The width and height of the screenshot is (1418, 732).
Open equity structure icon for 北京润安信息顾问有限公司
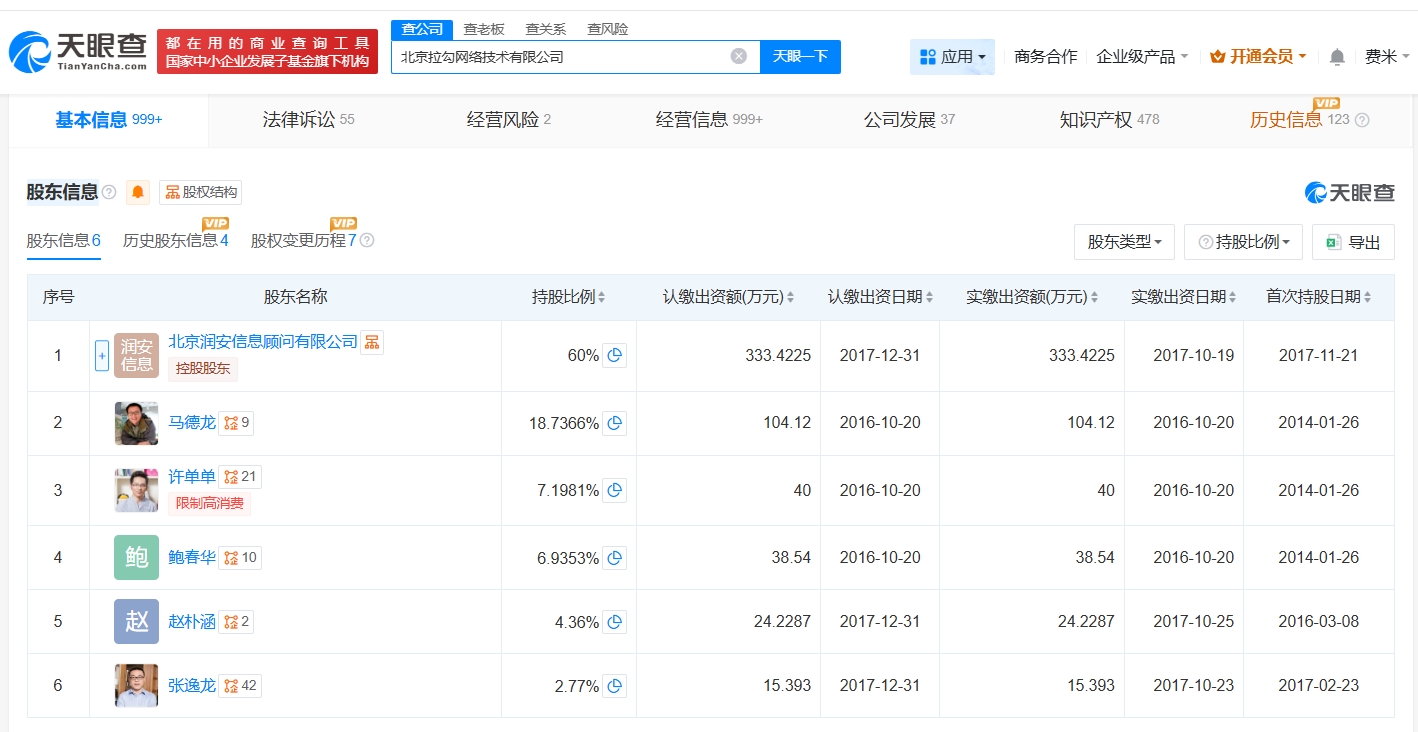pyautogui.click(x=372, y=342)
